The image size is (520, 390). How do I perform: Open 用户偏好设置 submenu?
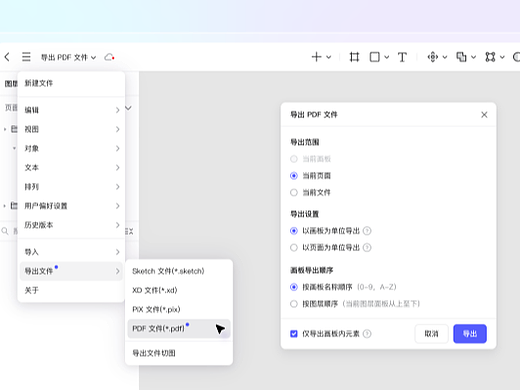(71, 206)
